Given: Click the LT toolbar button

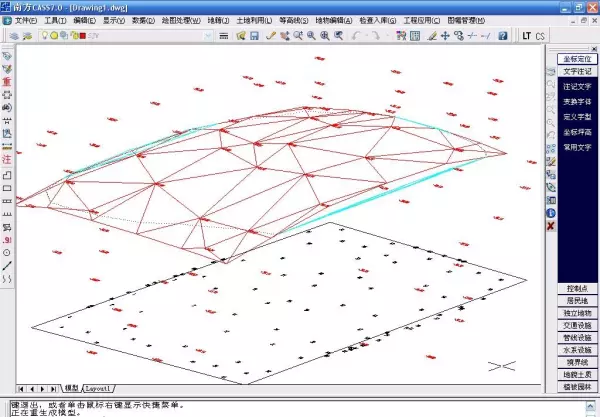Looking at the screenshot, I should tap(527, 36).
